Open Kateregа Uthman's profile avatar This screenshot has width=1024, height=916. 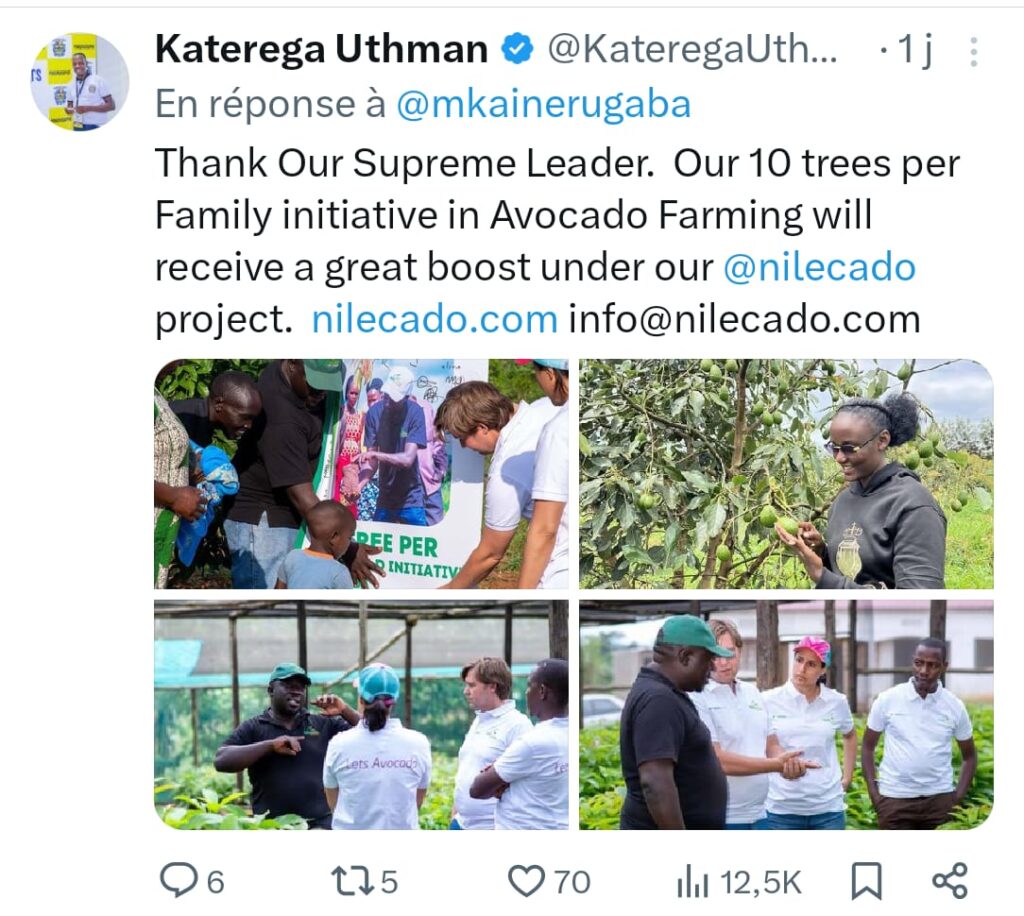pos(79,81)
